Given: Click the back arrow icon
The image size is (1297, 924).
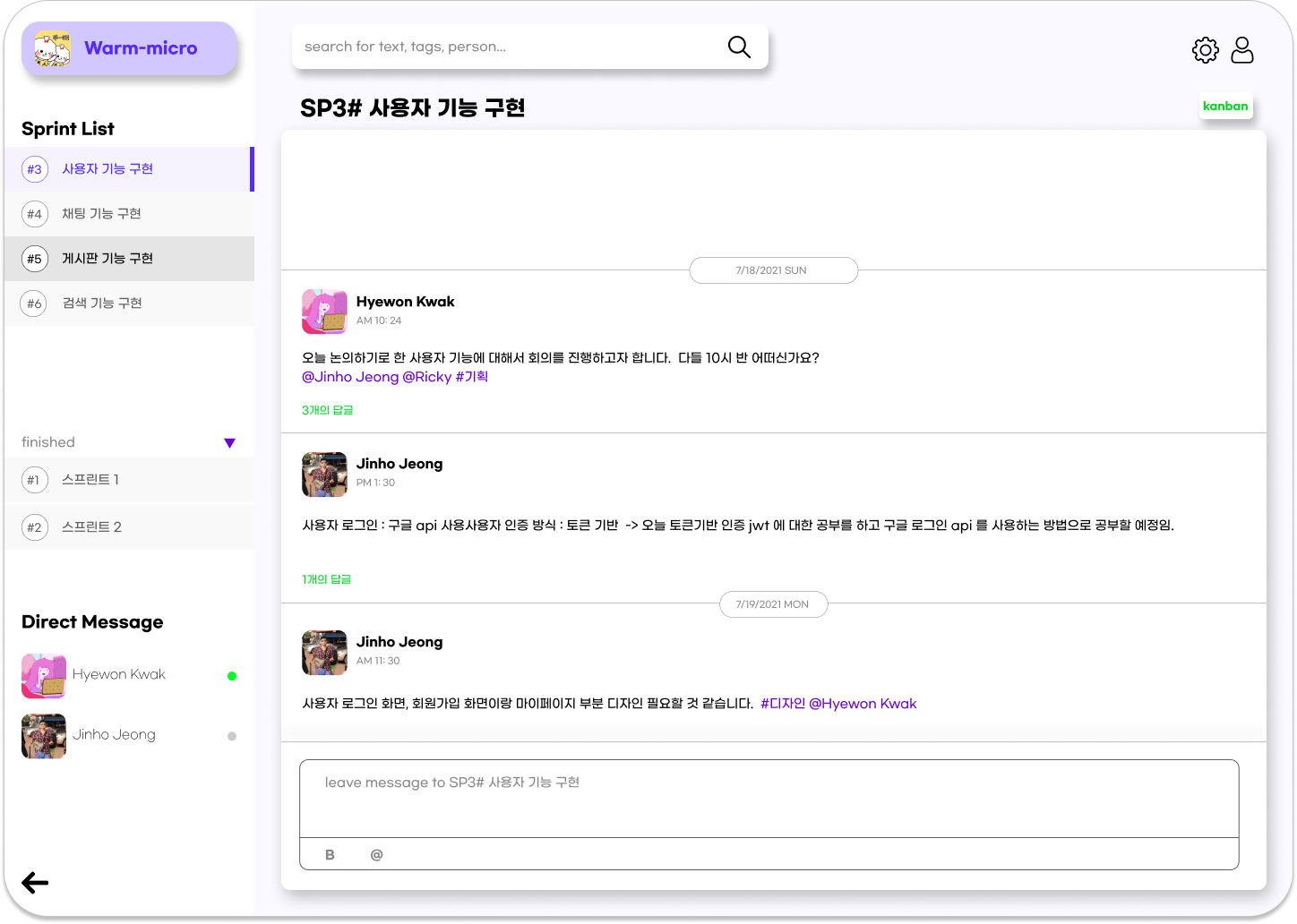Looking at the screenshot, I should pos(35,883).
